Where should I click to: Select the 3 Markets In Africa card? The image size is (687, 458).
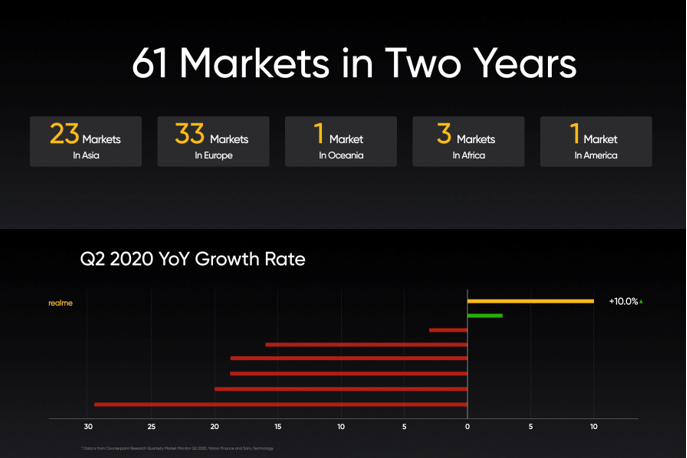pos(468,141)
